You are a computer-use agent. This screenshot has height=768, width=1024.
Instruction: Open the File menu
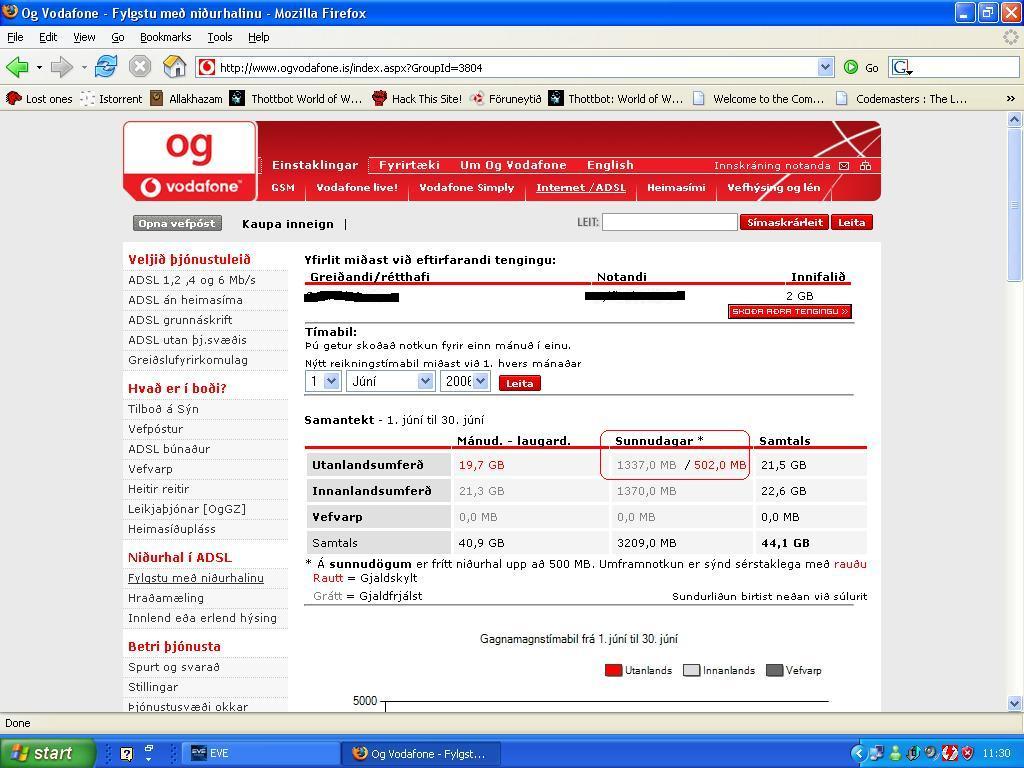click(15, 37)
